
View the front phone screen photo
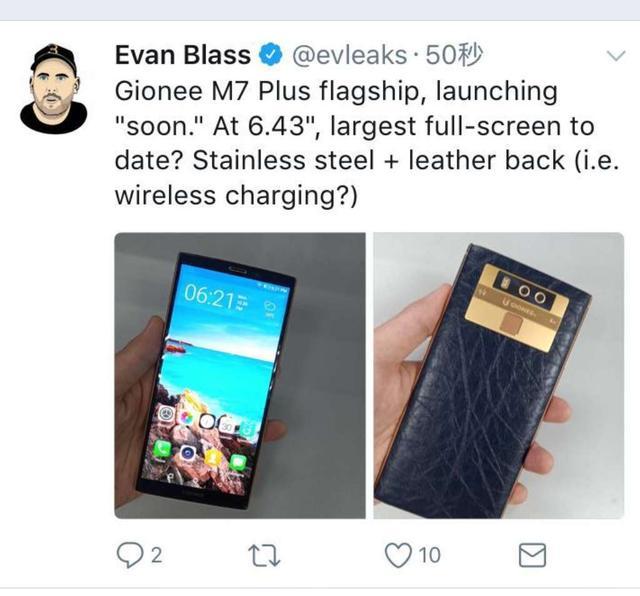coord(240,376)
